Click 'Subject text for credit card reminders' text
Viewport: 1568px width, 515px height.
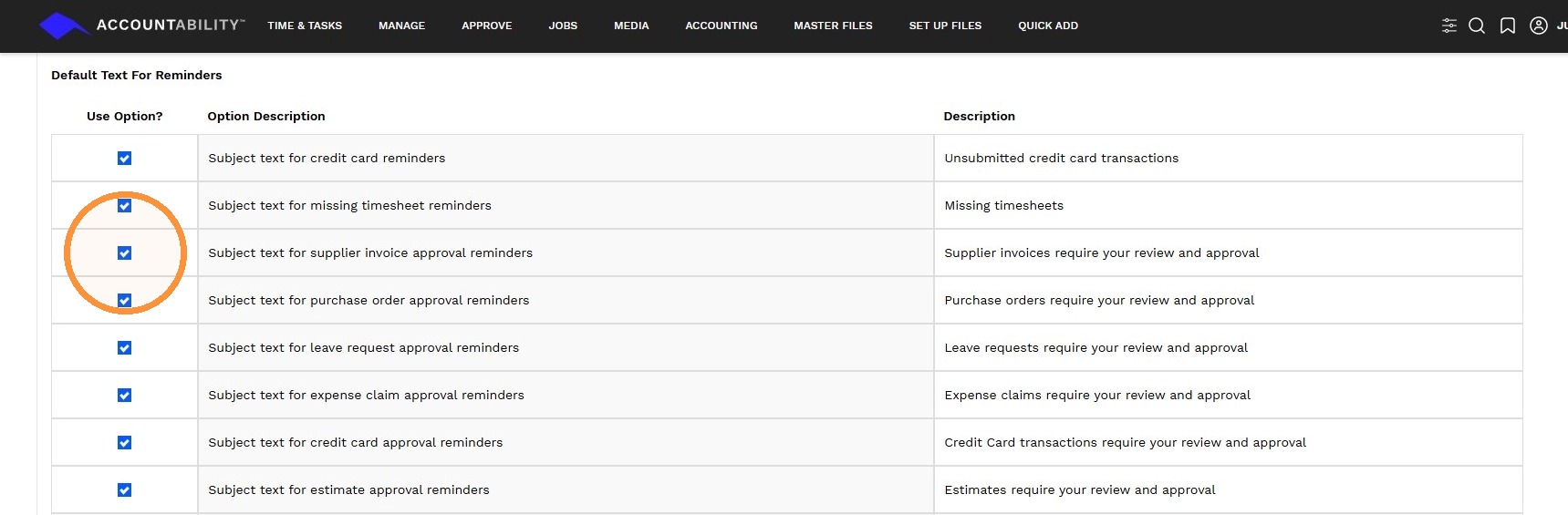coord(327,159)
